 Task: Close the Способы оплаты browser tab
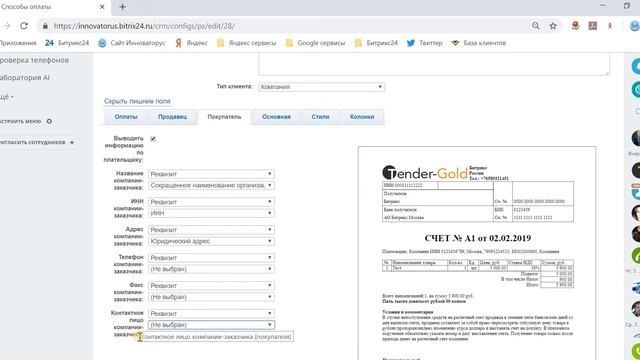tap(102, 7)
